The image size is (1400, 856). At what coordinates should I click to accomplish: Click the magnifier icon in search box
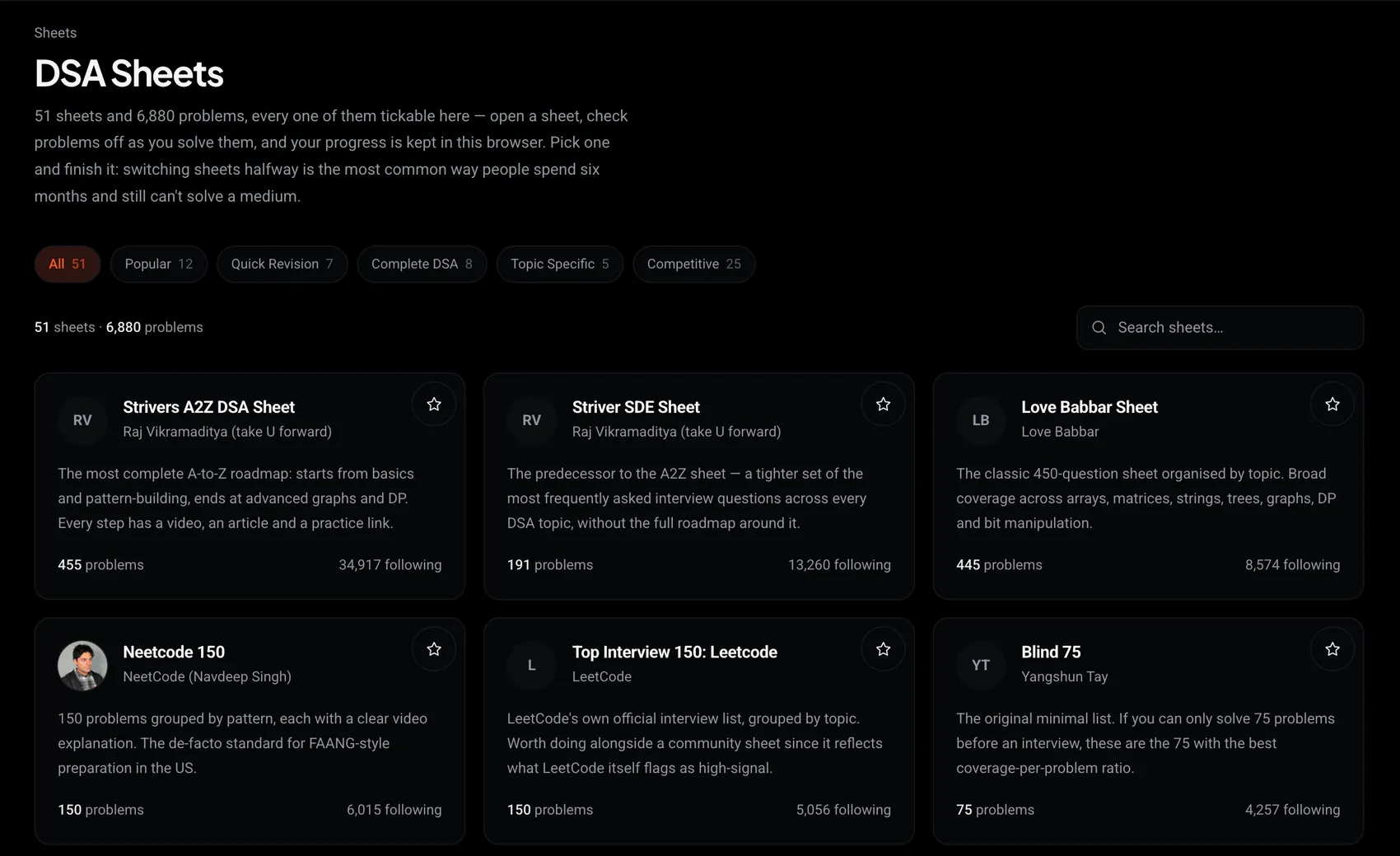tap(1099, 328)
